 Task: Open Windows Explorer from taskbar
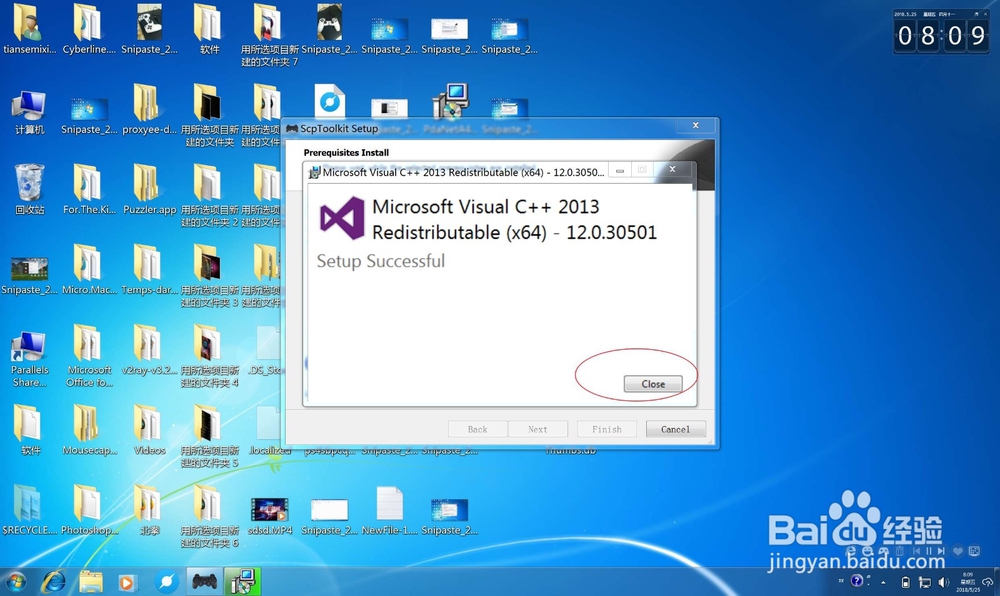point(91,581)
